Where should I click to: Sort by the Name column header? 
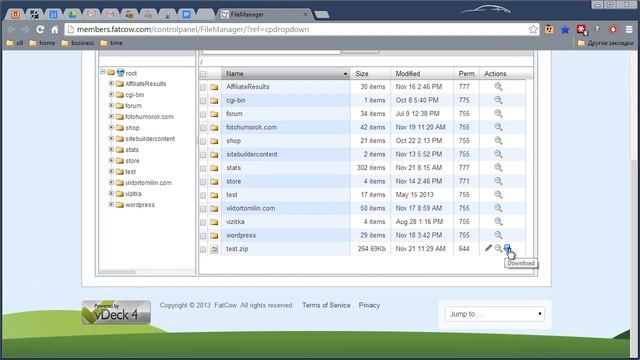[286, 73]
